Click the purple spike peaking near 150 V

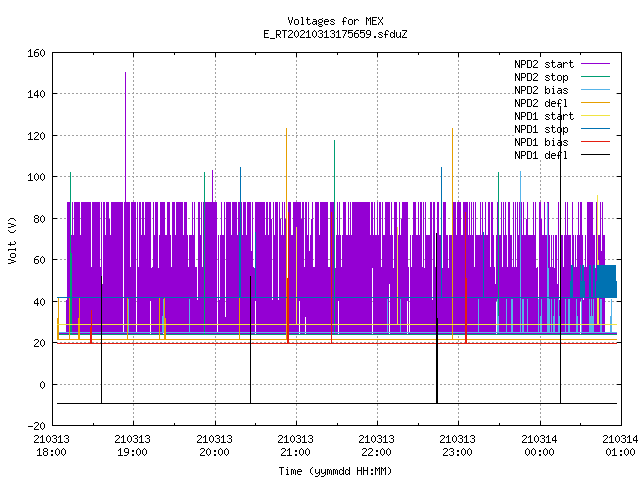pos(125,137)
